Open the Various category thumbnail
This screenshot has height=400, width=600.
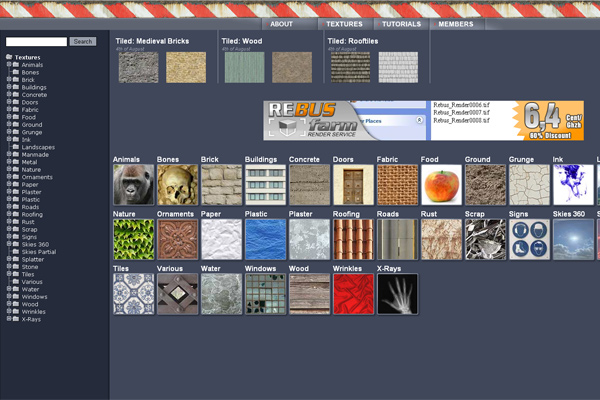tap(178, 294)
